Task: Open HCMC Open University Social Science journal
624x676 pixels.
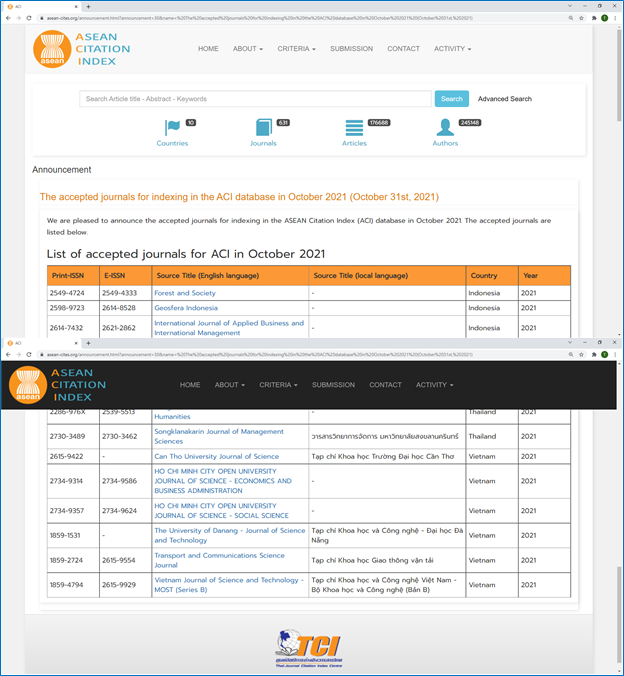Action: (x=222, y=510)
